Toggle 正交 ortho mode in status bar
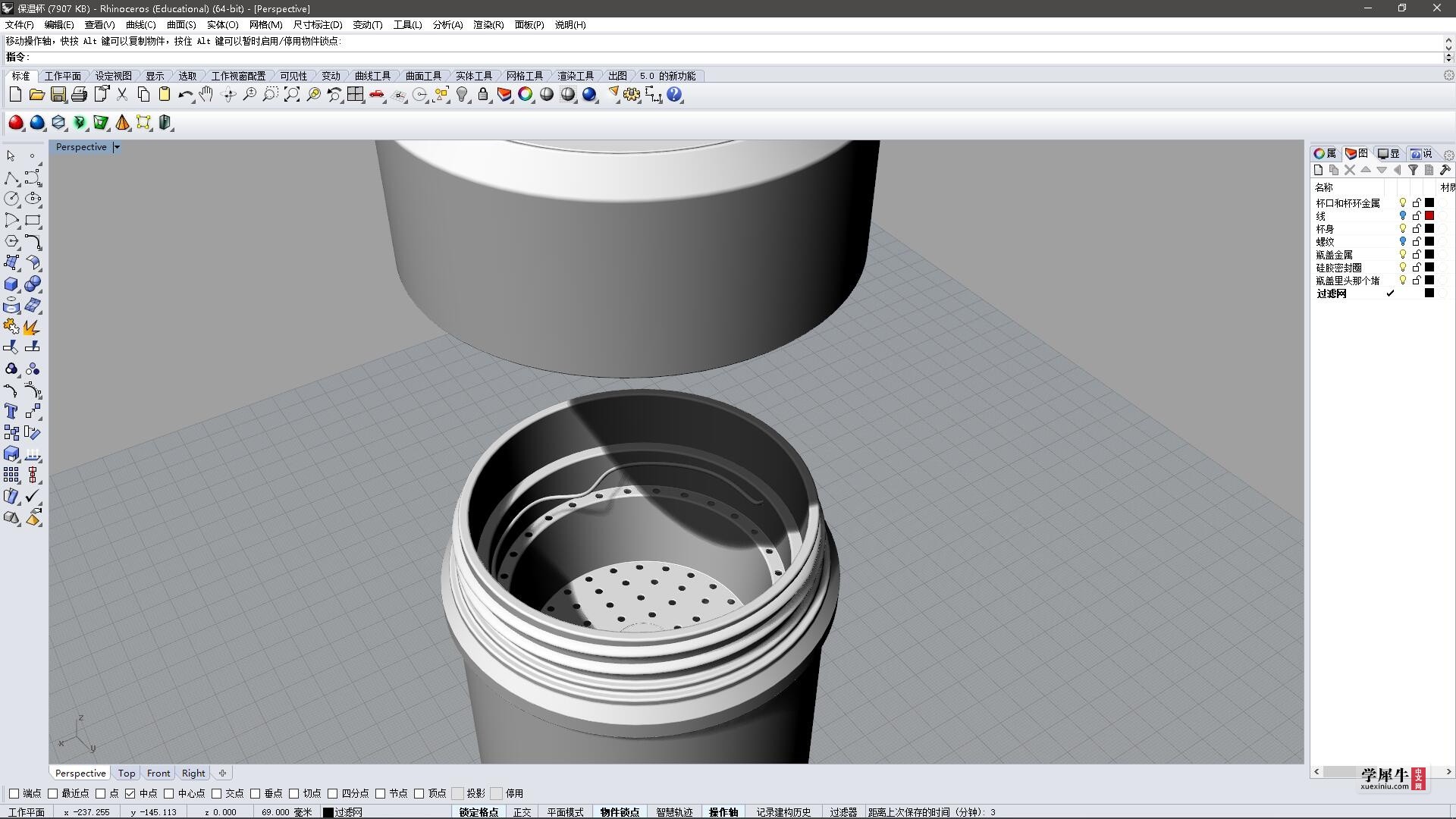Image resolution: width=1456 pixels, height=819 pixels. point(522,812)
